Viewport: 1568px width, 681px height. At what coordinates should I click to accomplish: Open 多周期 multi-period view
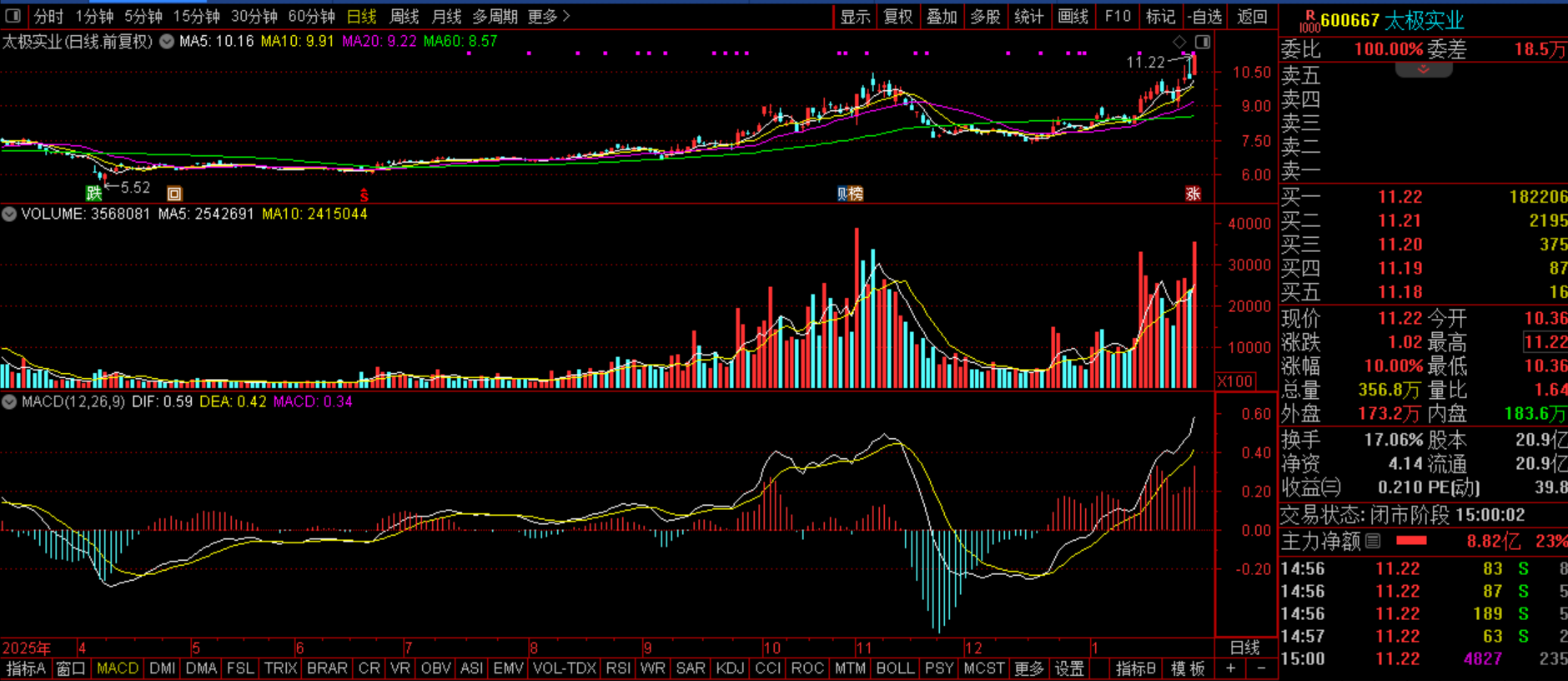[495, 16]
